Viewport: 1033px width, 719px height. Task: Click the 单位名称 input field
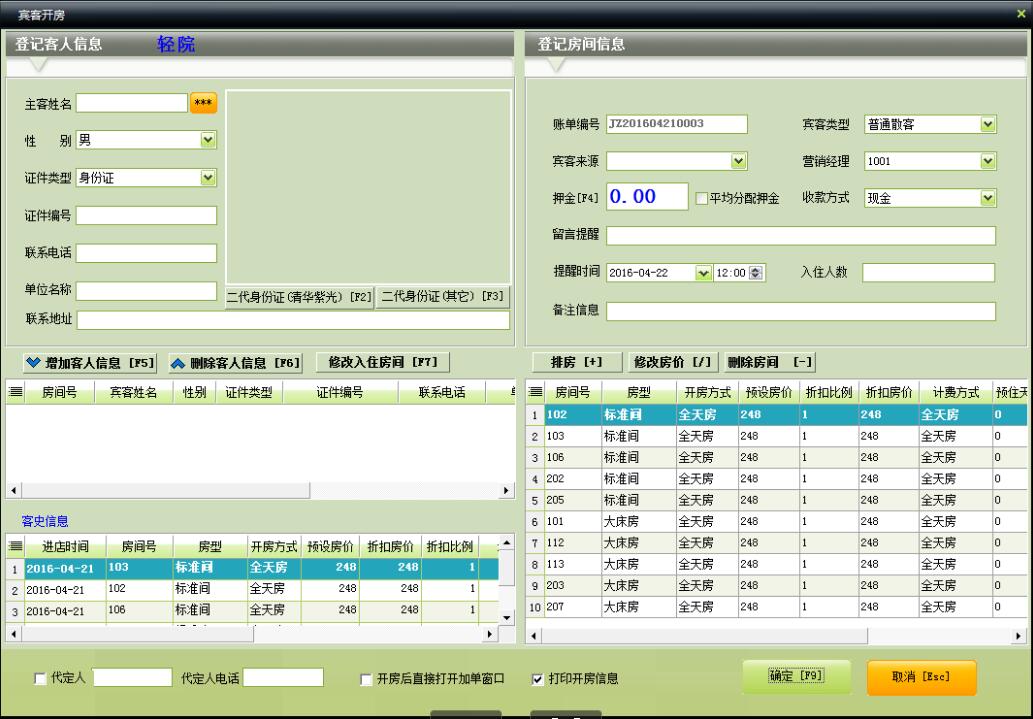tap(146, 291)
